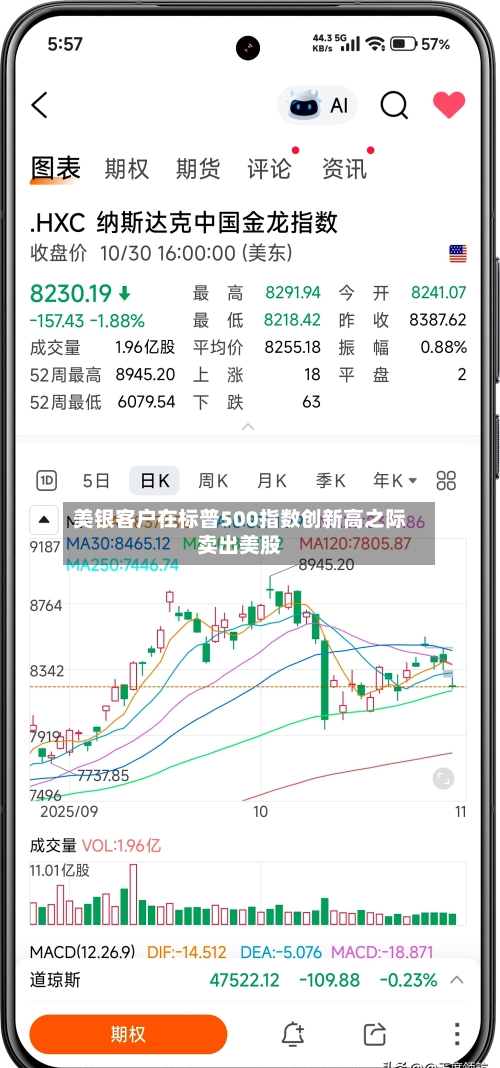The height and width of the screenshot is (1068, 500).
Task: Expand the index ticker chevron
Action: (x=456, y=981)
